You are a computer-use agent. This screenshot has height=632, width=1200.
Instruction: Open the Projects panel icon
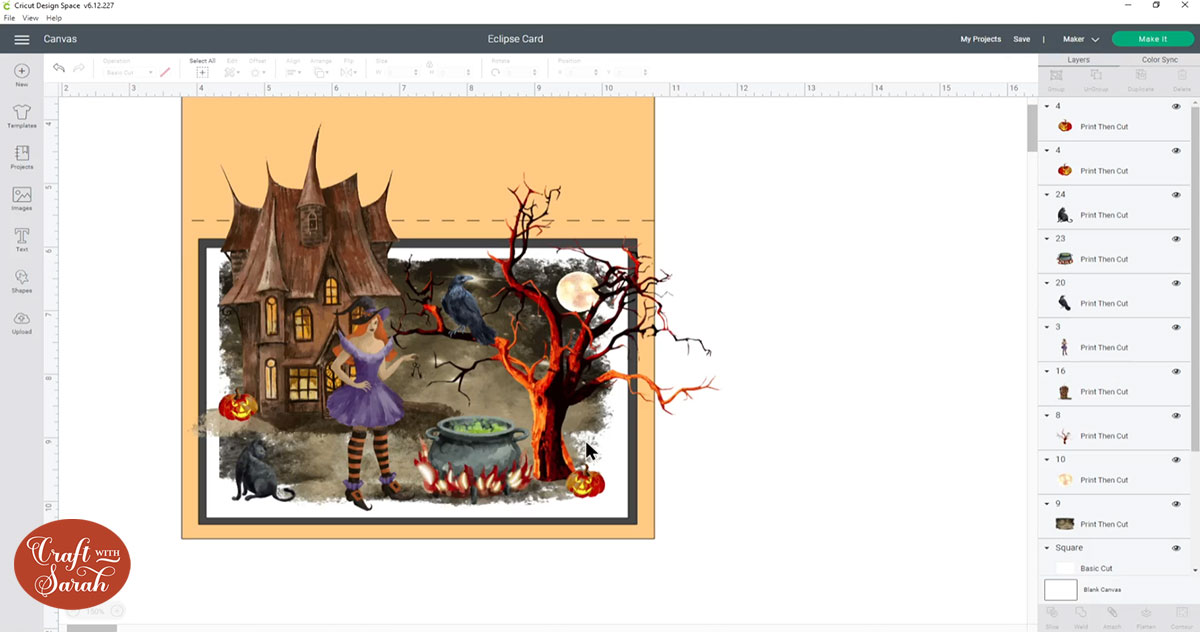21,157
